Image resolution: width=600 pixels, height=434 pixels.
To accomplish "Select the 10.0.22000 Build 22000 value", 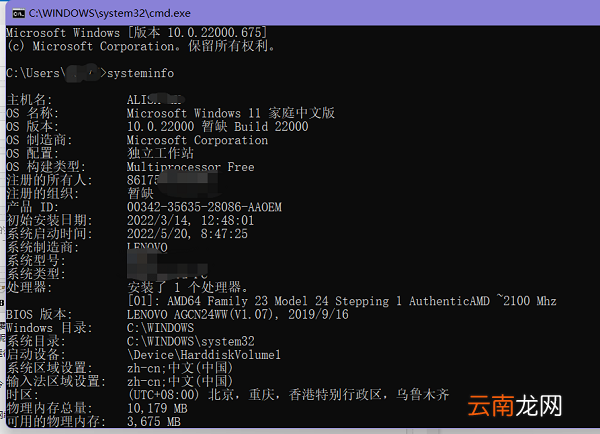I will (x=217, y=127).
